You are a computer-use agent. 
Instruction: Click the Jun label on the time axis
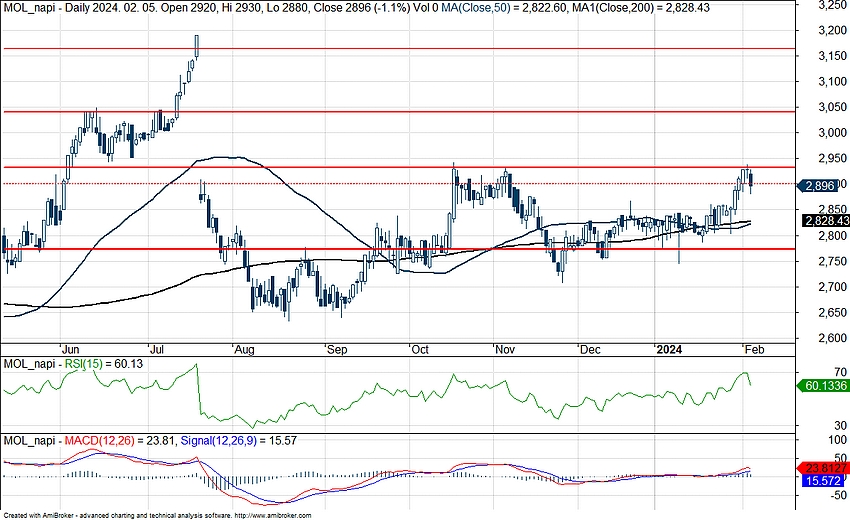tap(70, 350)
